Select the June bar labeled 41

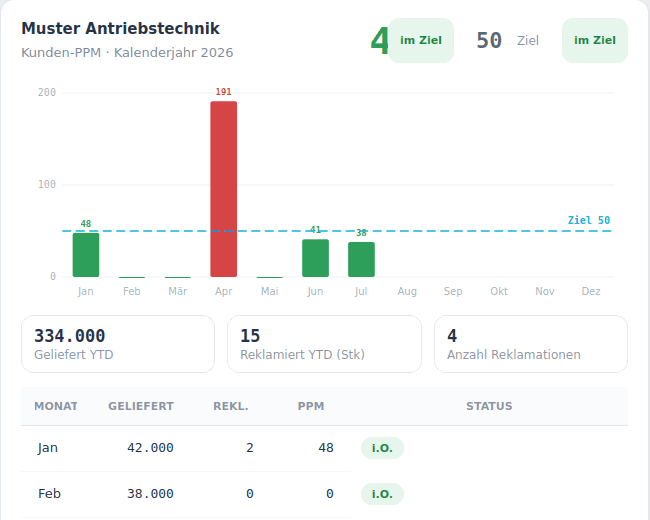click(x=315, y=258)
